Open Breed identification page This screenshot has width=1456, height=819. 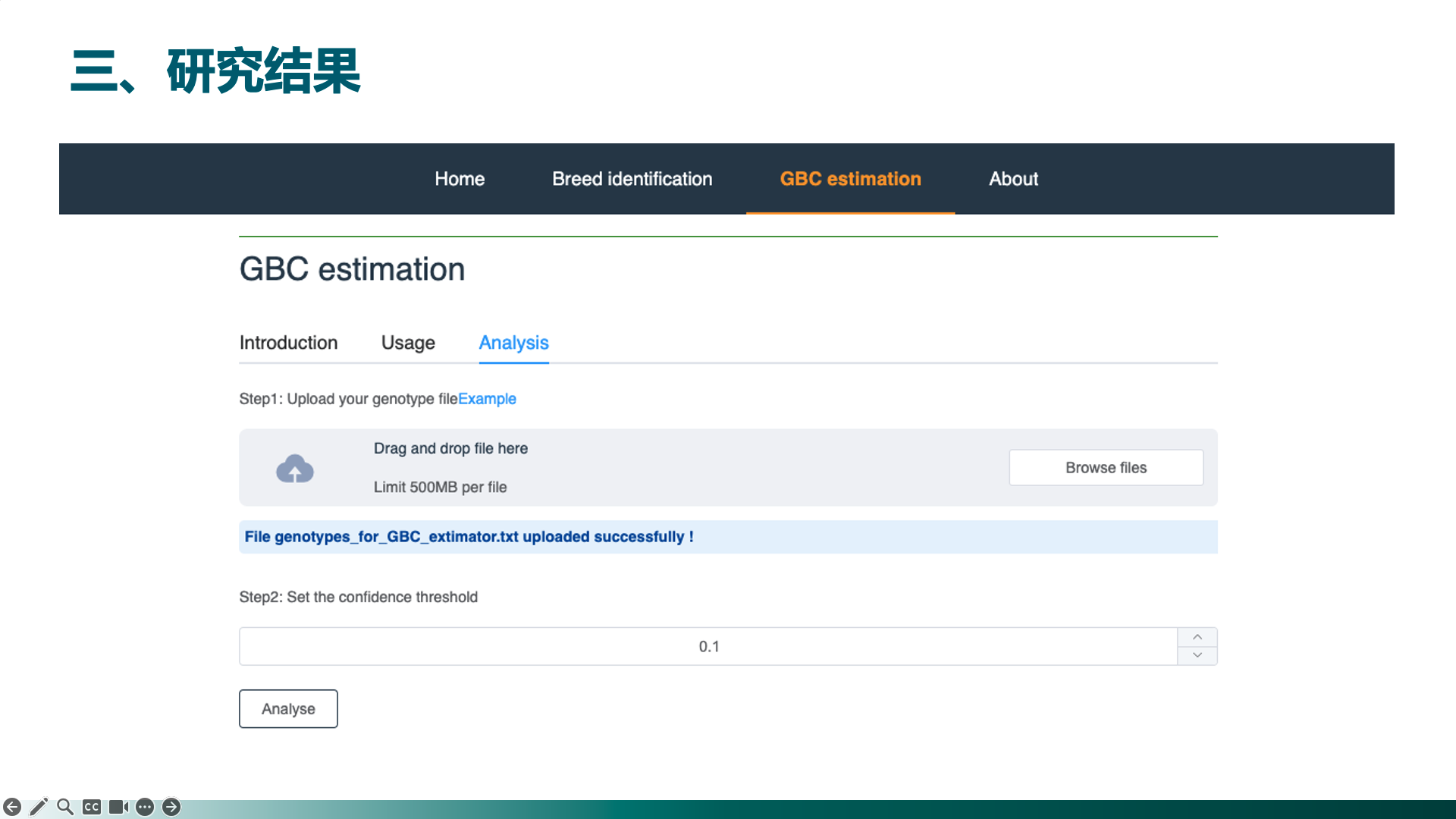[632, 179]
